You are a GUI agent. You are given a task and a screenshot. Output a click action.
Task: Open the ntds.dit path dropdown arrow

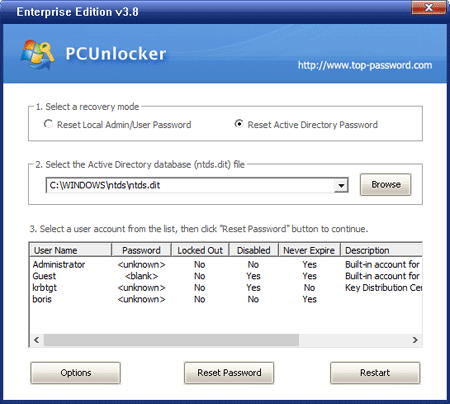(x=341, y=185)
